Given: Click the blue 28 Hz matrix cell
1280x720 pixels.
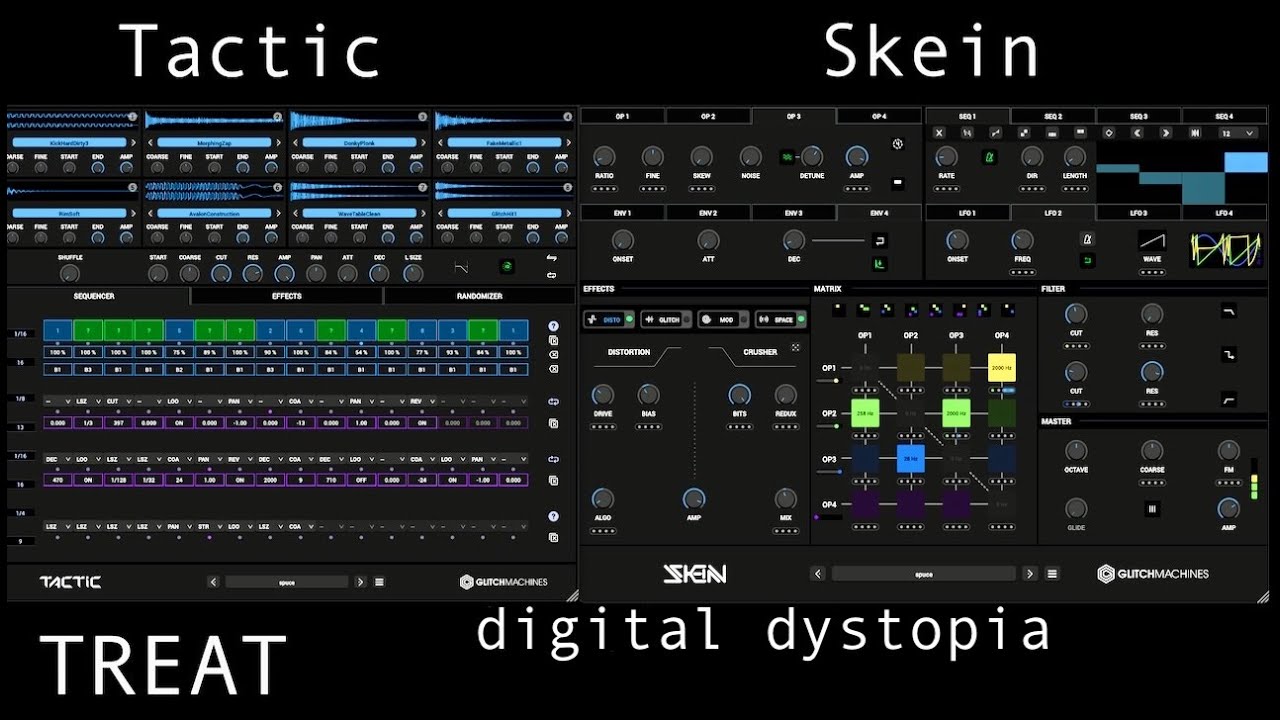Looking at the screenshot, I should pyautogui.click(x=910, y=458).
